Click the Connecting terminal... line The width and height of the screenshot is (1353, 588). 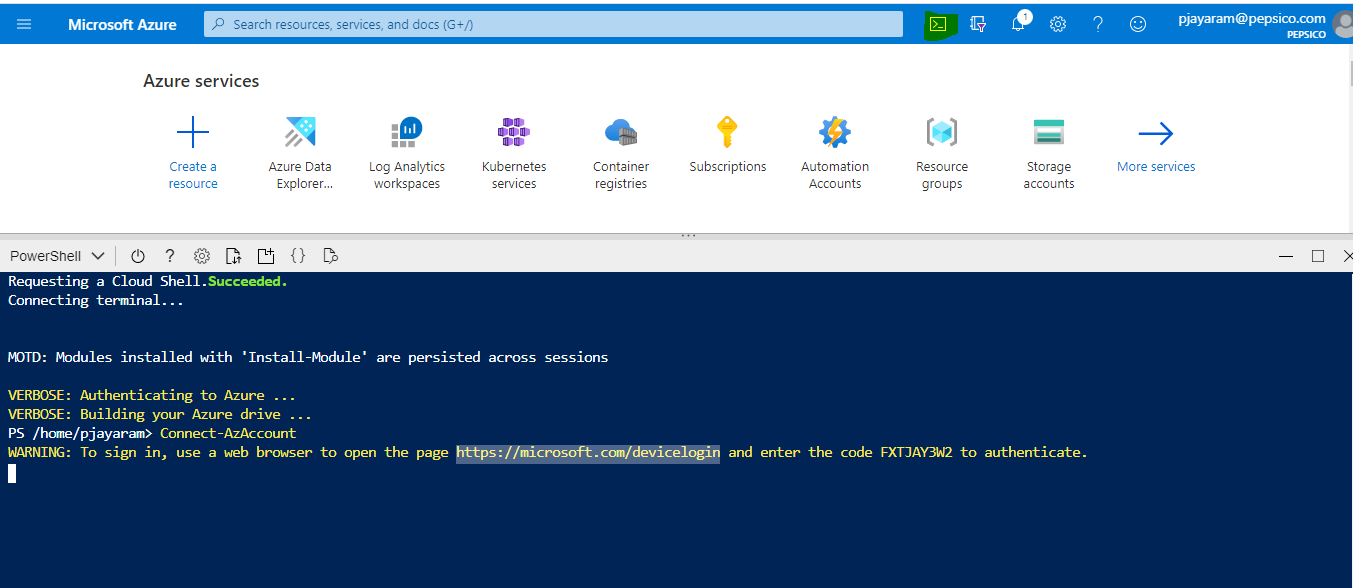click(x=96, y=300)
